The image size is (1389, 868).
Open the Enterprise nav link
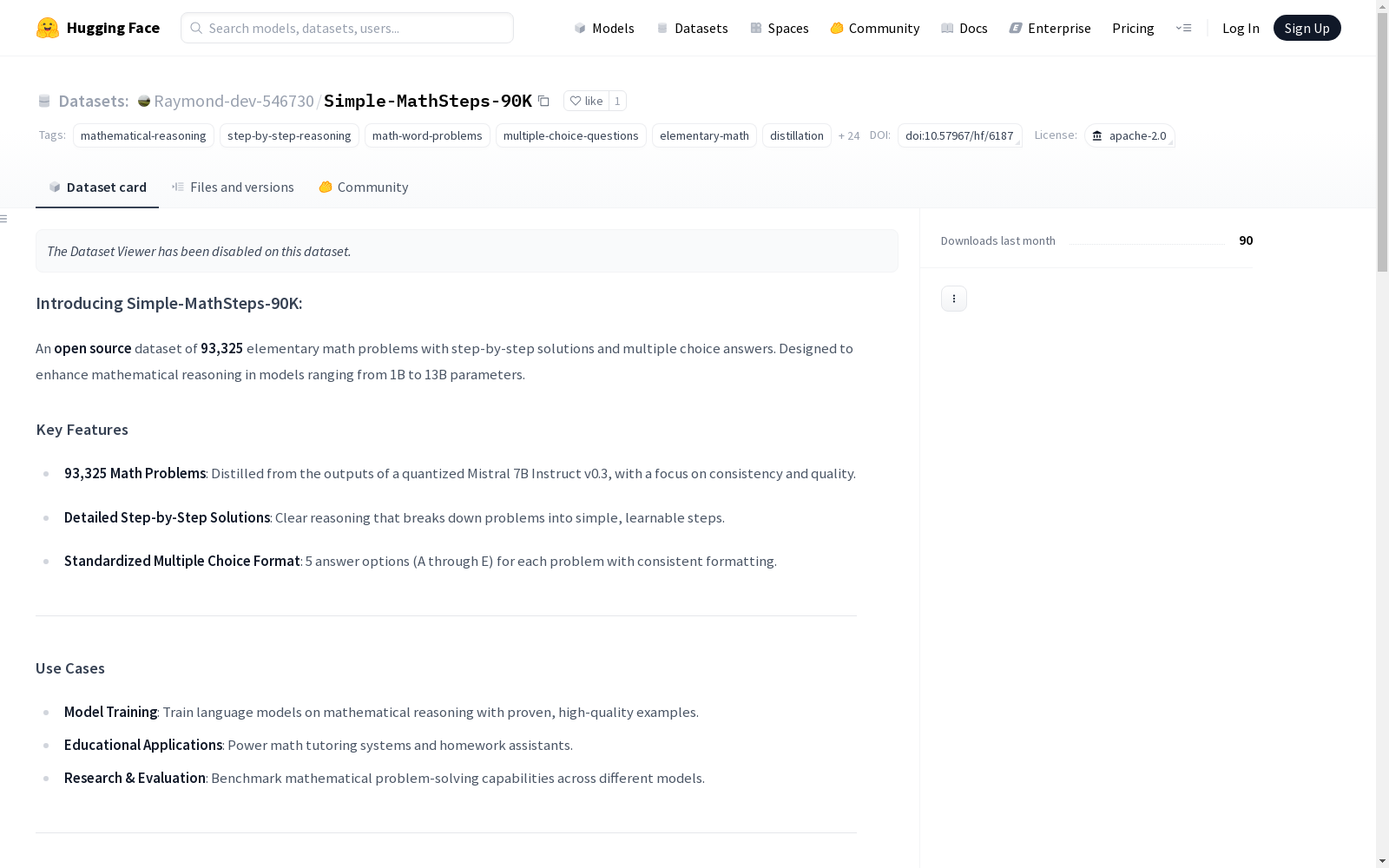pyautogui.click(x=1050, y=28)
